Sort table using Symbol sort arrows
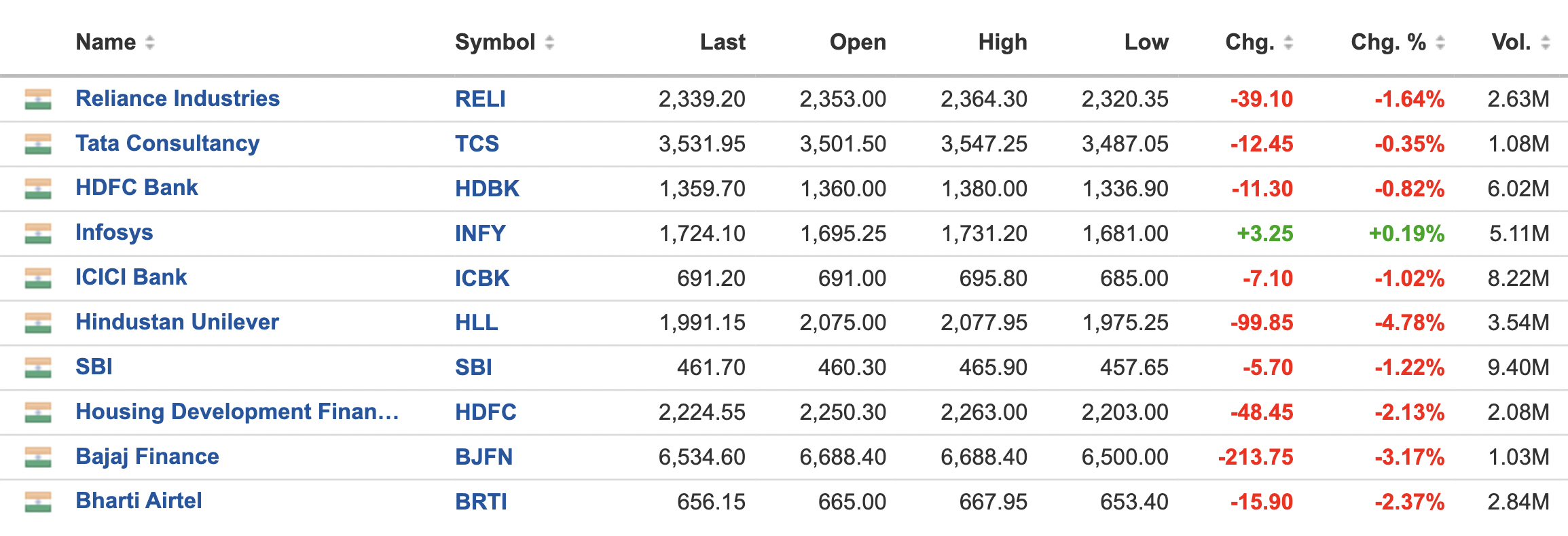The image size is (1568, 536). [x=549, y=43]
